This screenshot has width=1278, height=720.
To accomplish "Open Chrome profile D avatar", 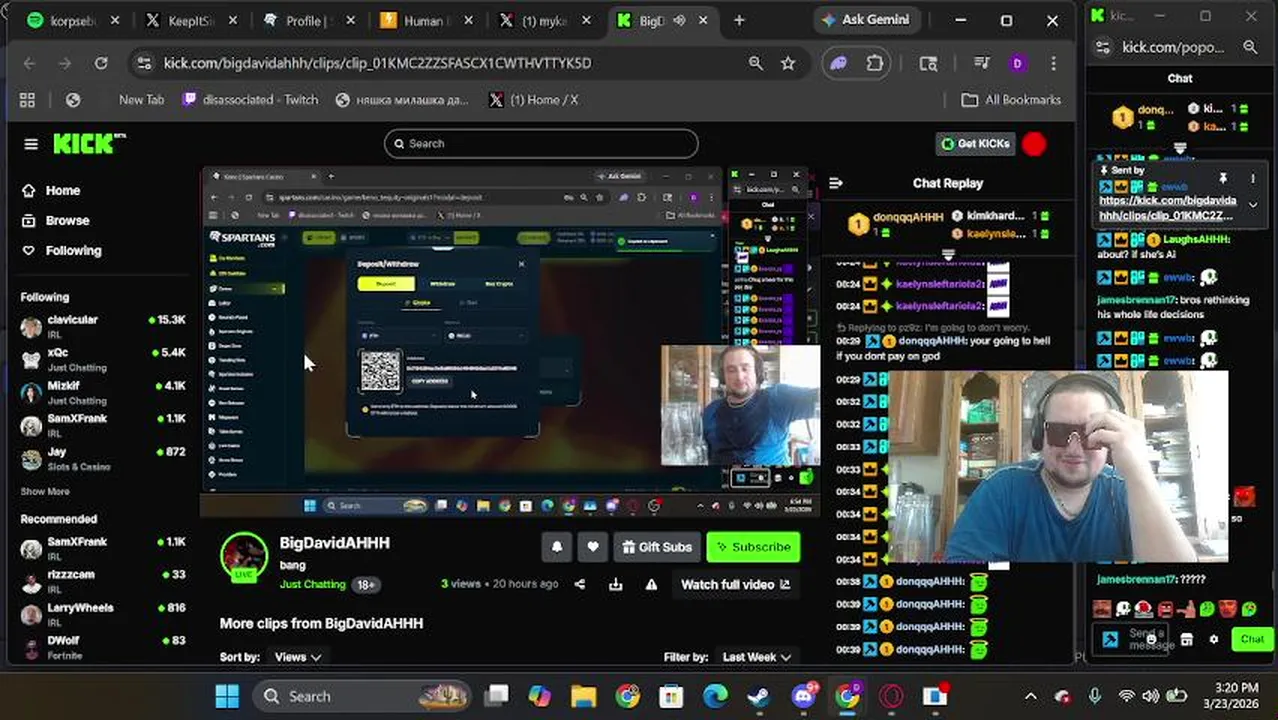I will coord(1017,63).
